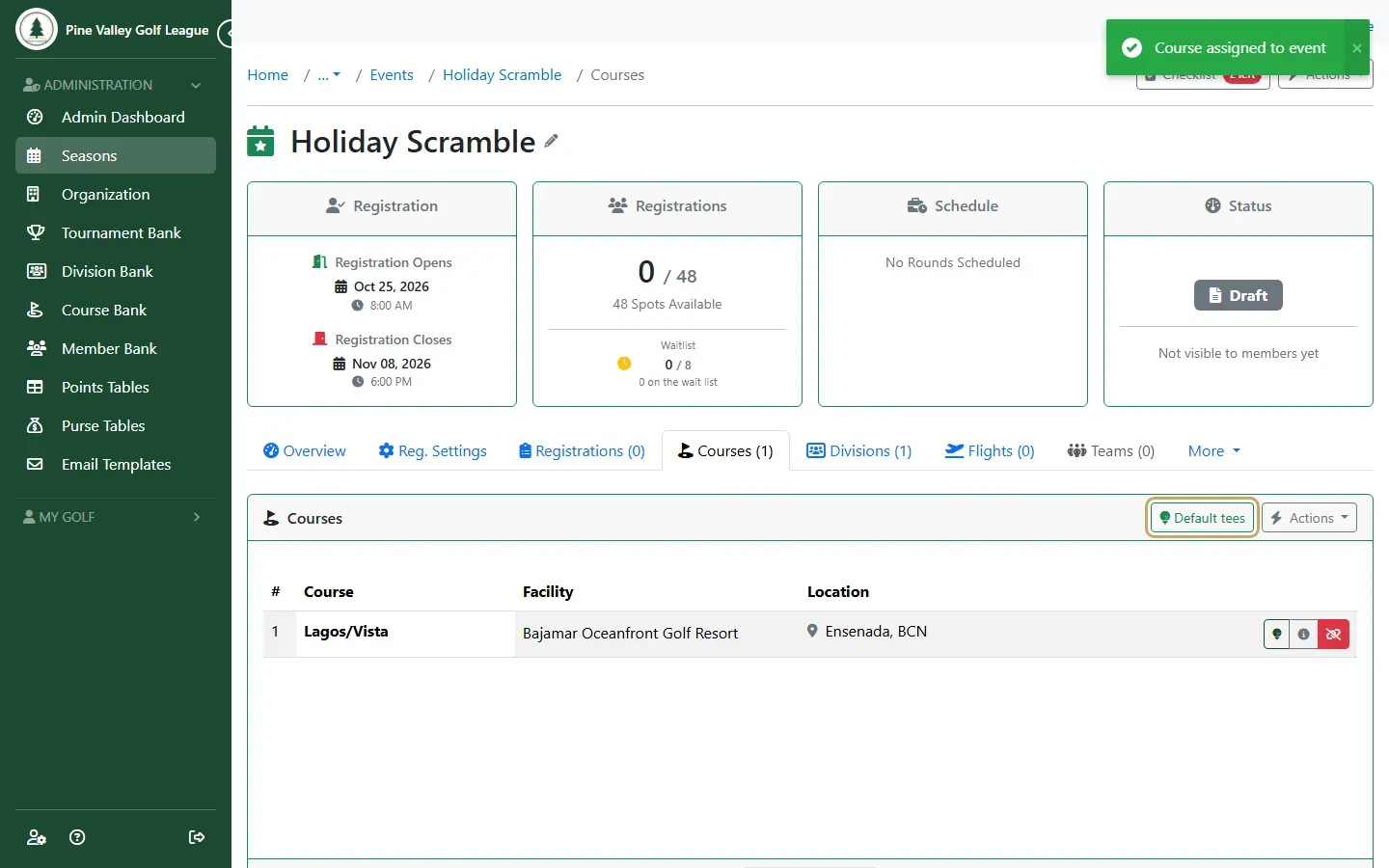This screenshot has height=868, width=1389.
Task: Follow the Holiday Scramble breadcrumb link
Action: [502, 75]
